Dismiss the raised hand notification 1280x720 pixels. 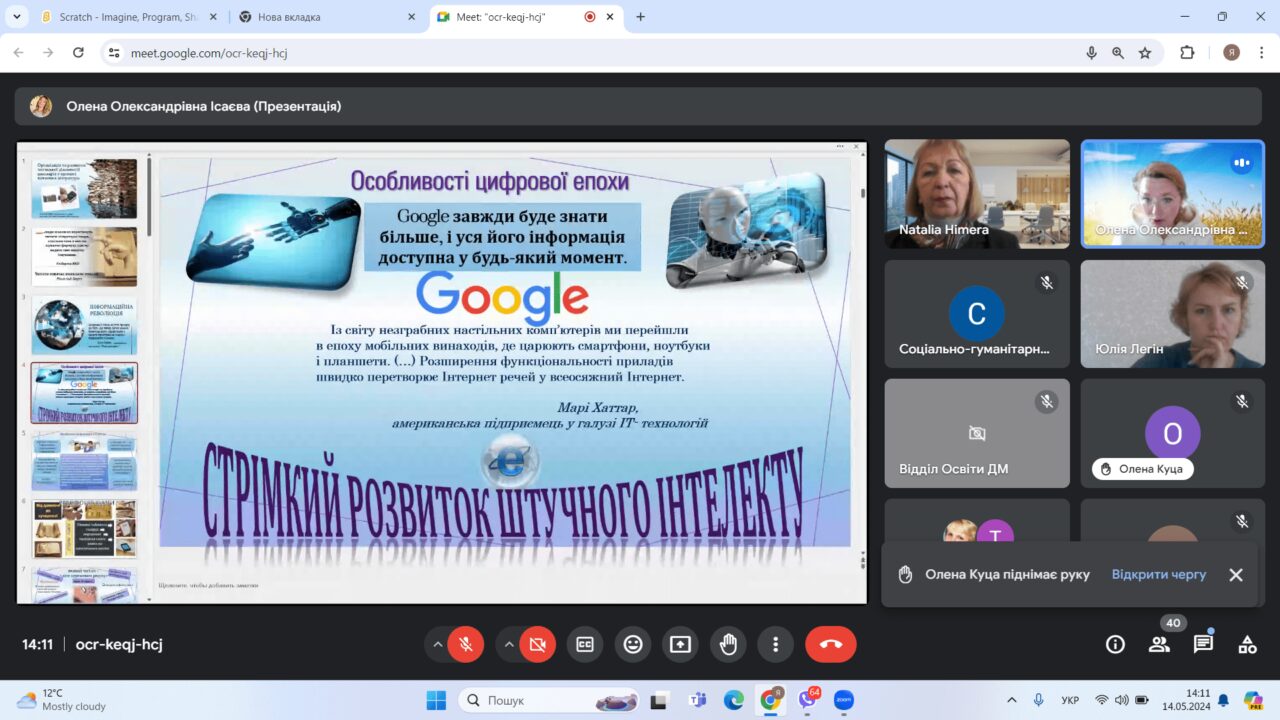pos(1236,575)
